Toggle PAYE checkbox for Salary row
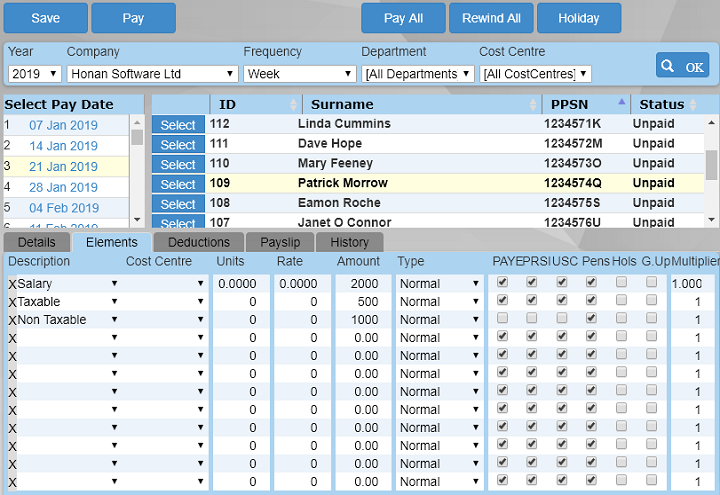 [x=502, y=283]
